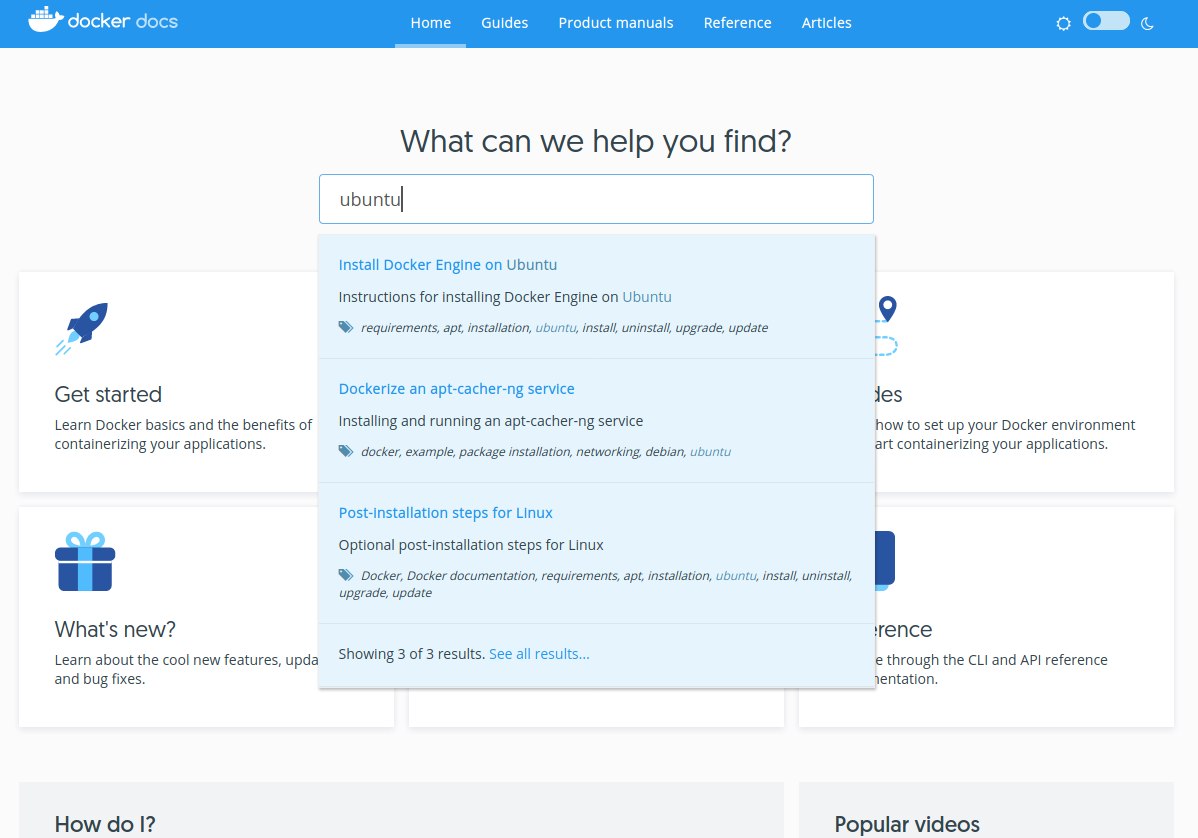Click the docker docs wordmark
Image resolution: width=1198 pixels, height=838 pixels.
pyautogui.click(x=122, y=21)
